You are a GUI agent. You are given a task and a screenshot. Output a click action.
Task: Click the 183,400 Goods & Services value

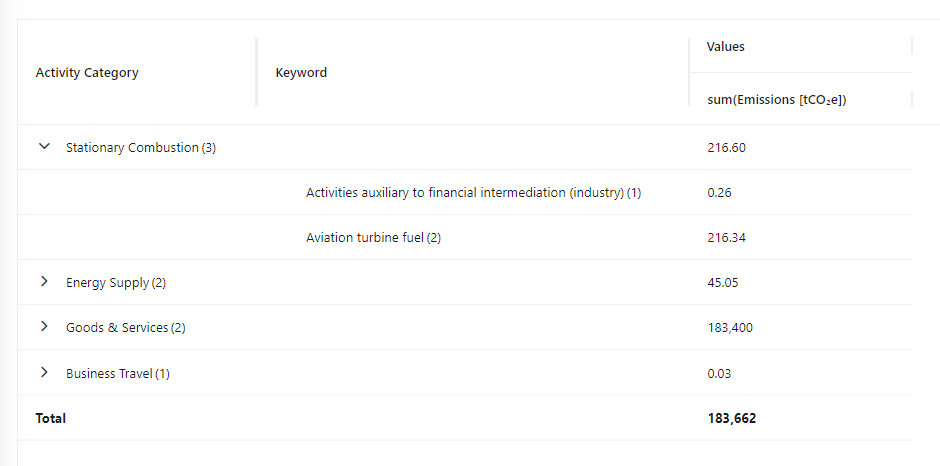click(730, 327)
